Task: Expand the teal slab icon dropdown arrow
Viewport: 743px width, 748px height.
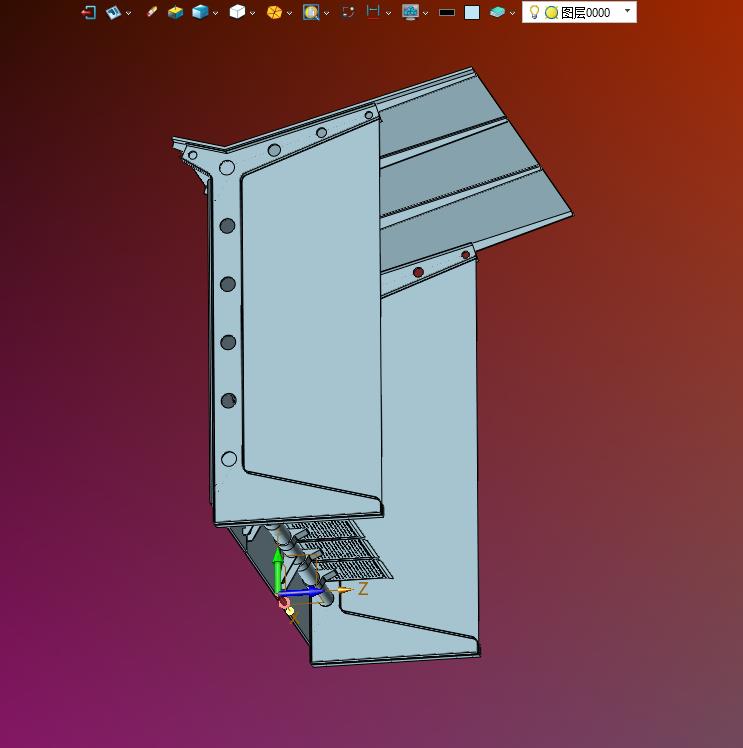Action: click(513, 13)
